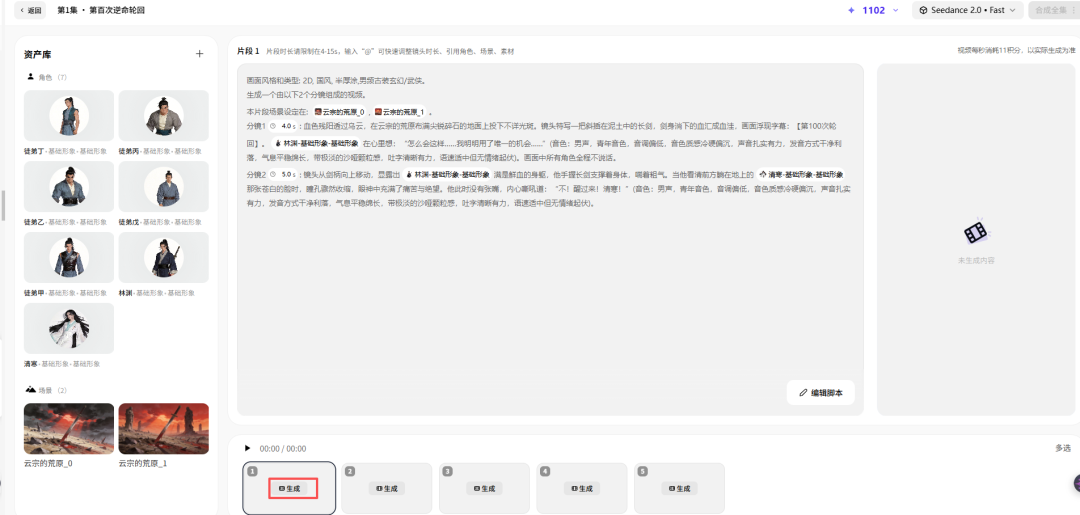Click the 返回 back button
Screen dimensions: 1080x515
[x=30, y=10]
